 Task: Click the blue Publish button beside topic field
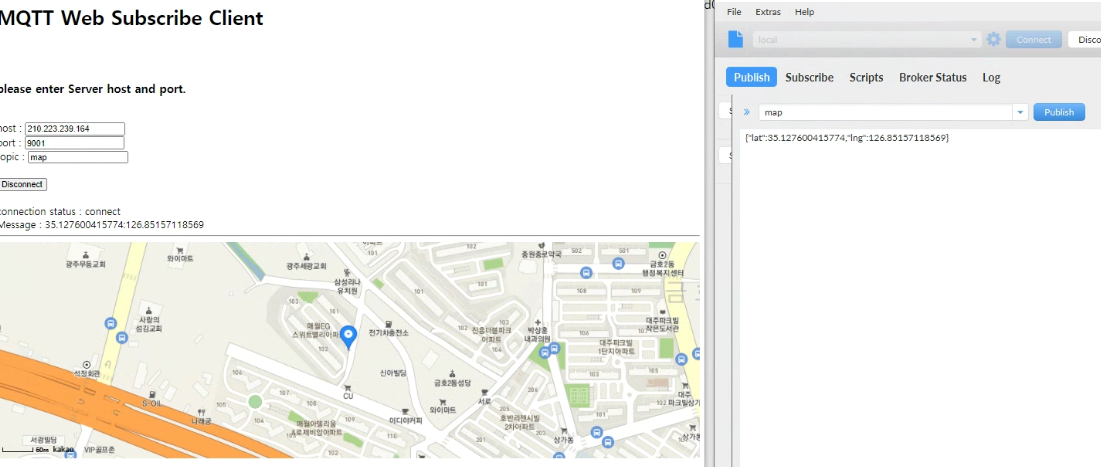click(1059, 112)
